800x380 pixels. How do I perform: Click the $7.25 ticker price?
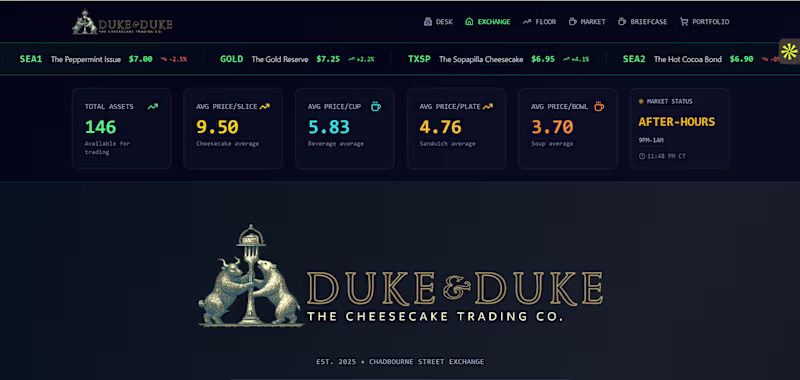click(328, 59)
